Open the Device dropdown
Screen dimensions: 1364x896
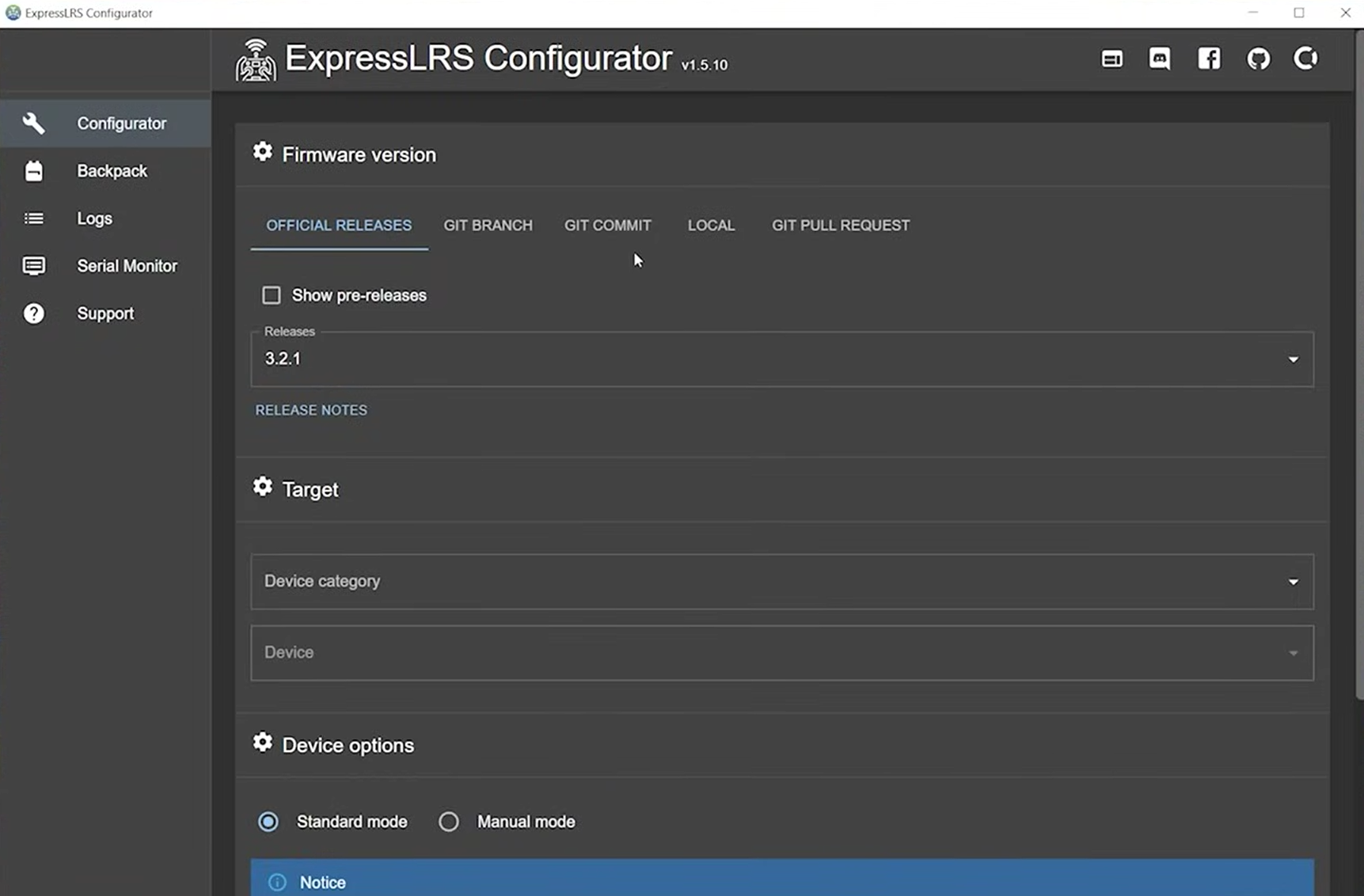click(782, 653)
